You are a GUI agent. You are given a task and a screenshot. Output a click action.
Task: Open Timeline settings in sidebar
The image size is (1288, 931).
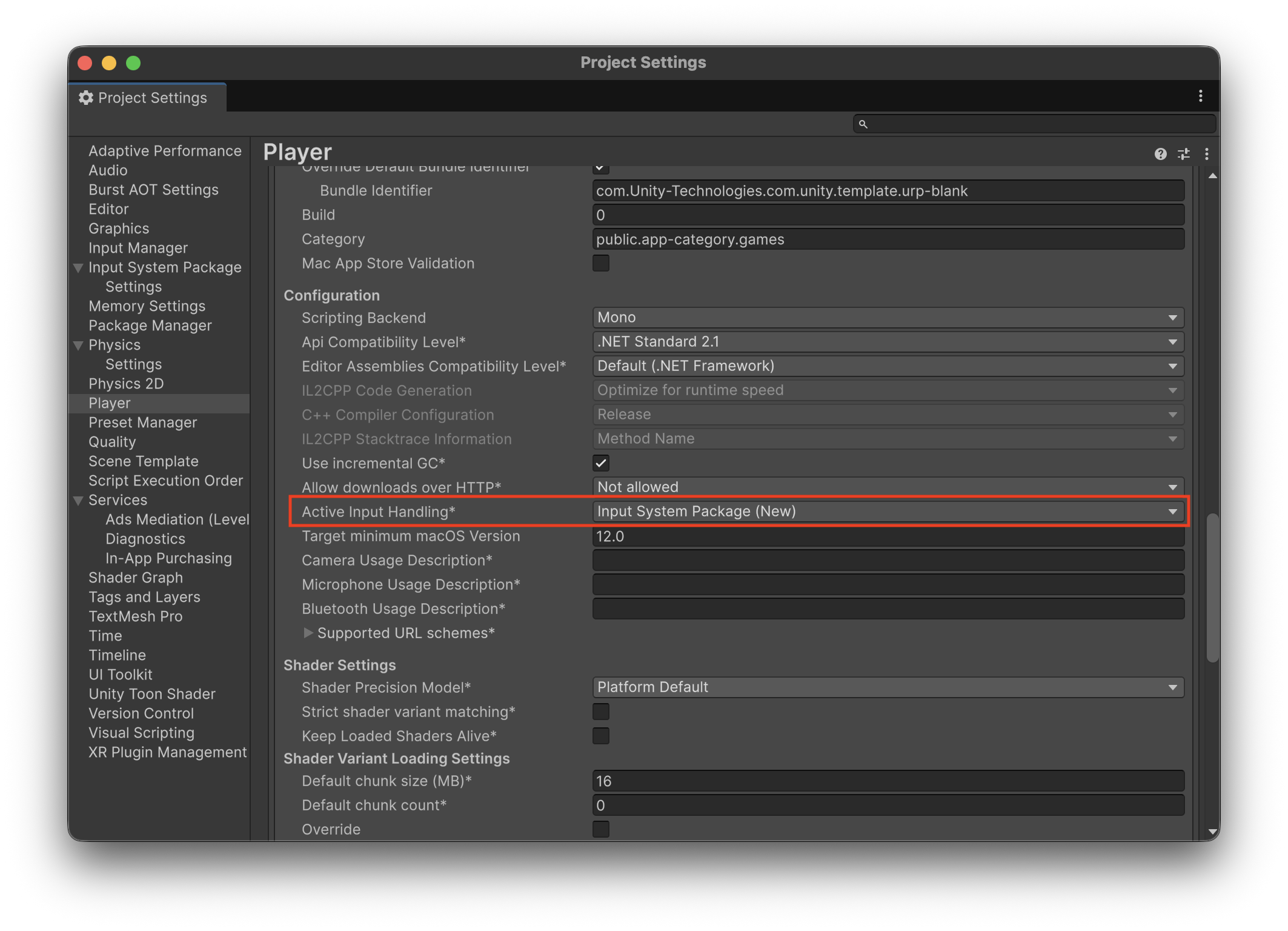pos(117,655)
